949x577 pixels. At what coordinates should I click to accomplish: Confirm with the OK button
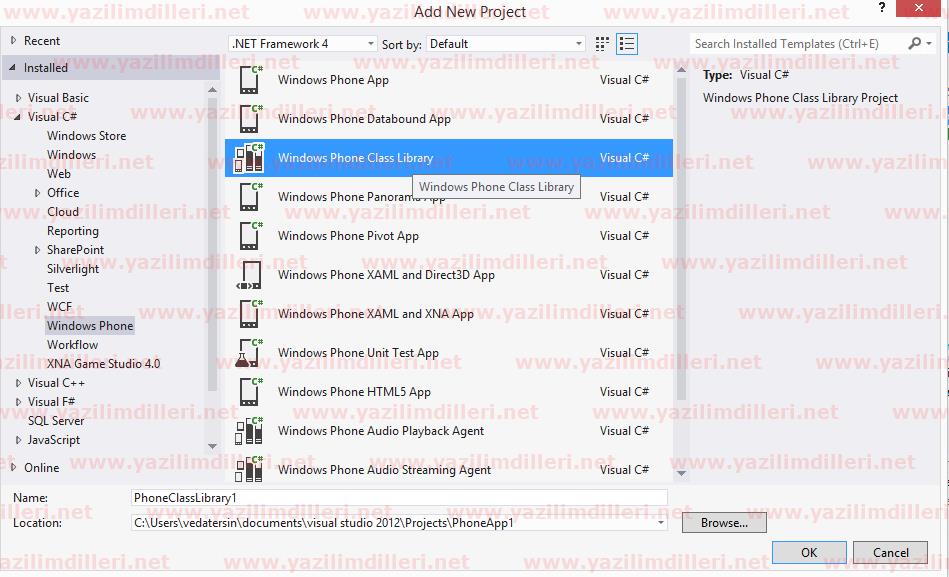pos(809,552)
